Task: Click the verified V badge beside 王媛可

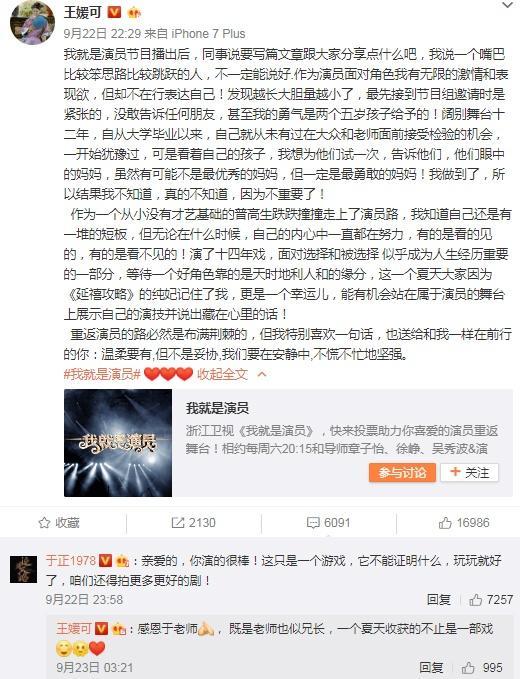Action: (x=114, y=12)
